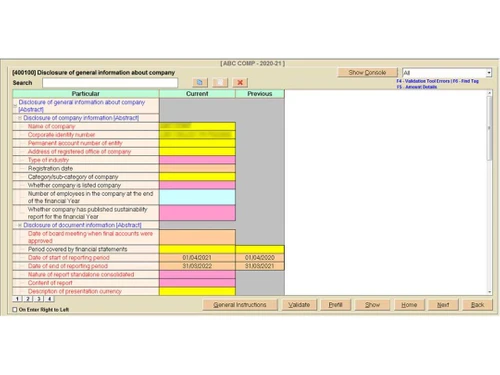Click previous start date '01/04/2020'

[260, 258]
